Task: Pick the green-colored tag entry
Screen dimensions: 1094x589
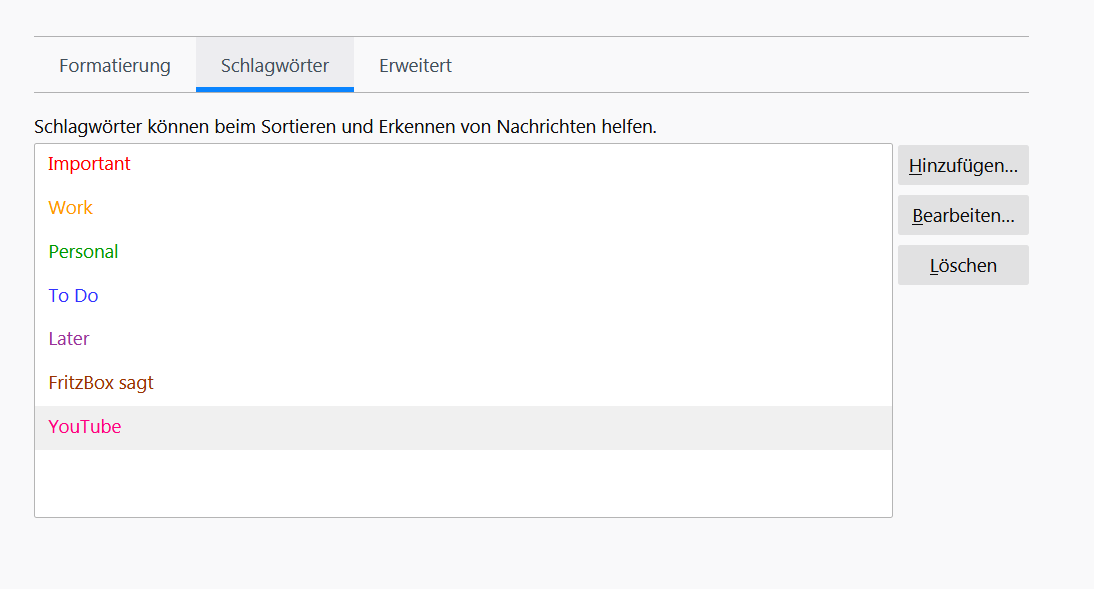Action: (x=83, y=252)
